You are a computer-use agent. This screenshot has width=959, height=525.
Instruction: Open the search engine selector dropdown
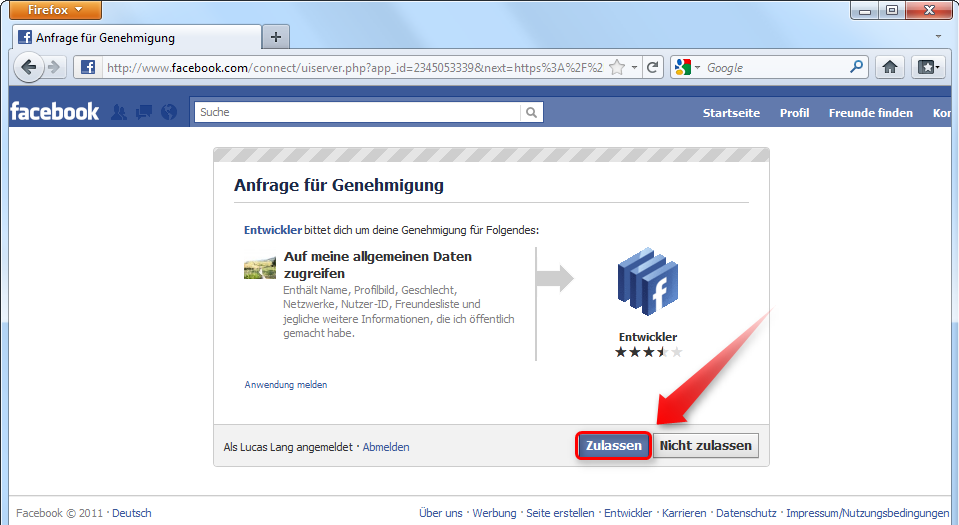point(687,67)
